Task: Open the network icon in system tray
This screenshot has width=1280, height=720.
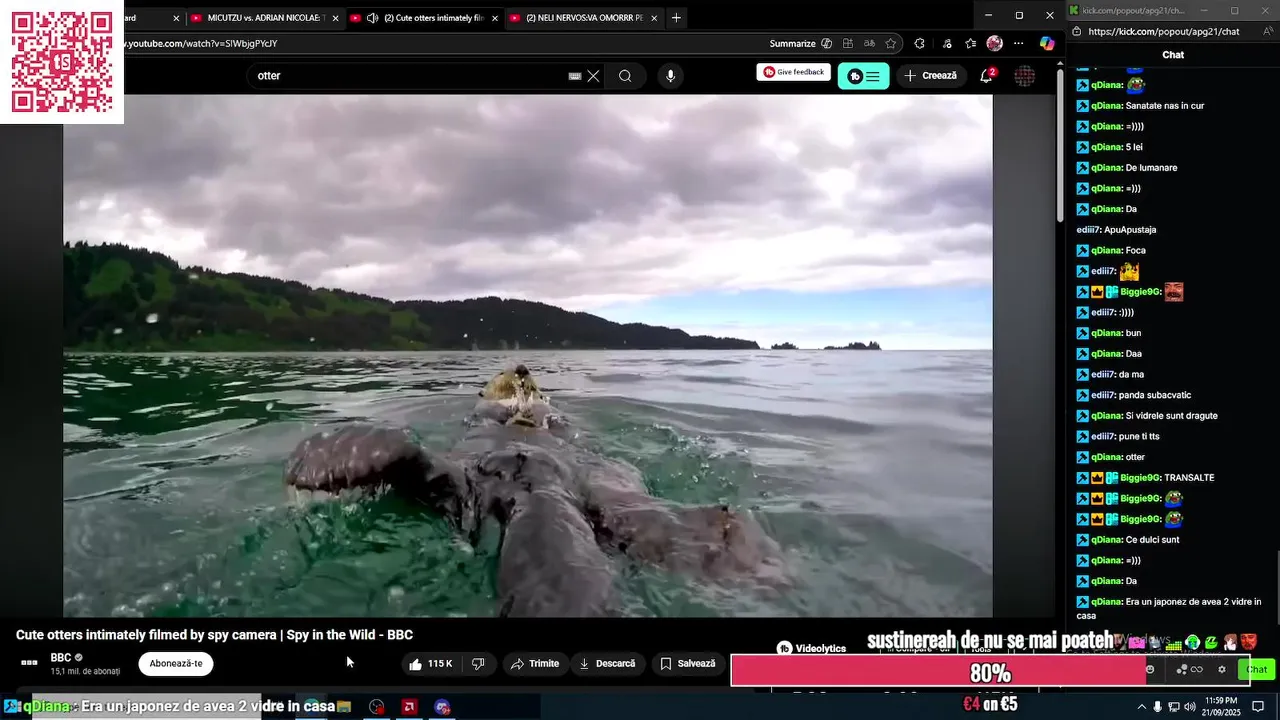Action: [1174, 707]
